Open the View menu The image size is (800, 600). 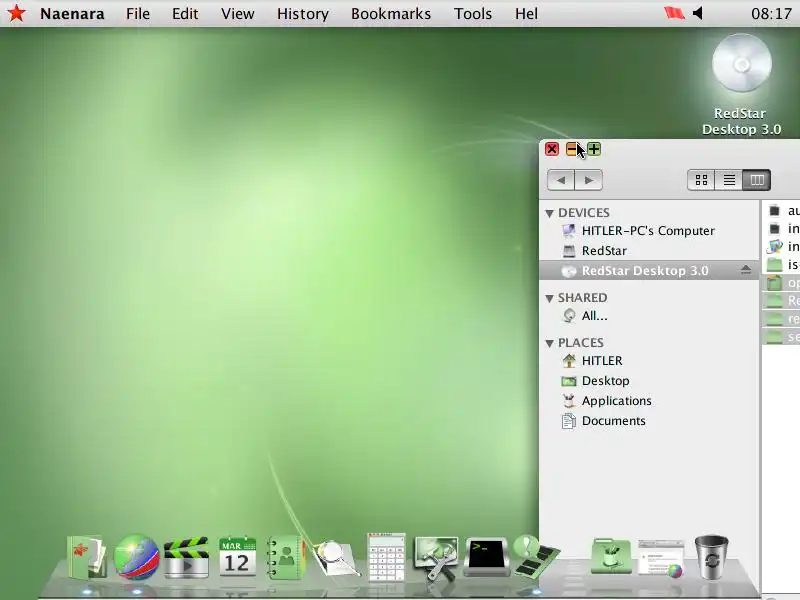pyautogui.click(x=237, y=14)
